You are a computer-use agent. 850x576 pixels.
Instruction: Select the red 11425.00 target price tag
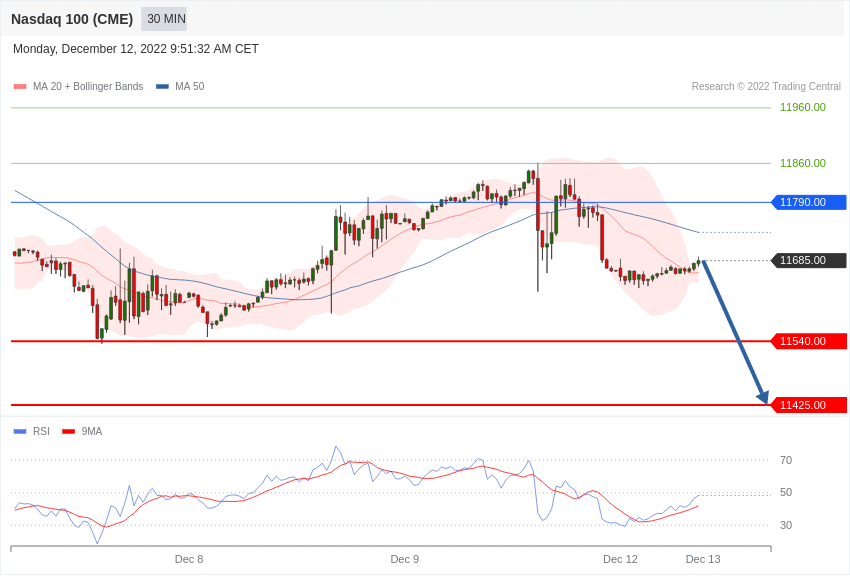pyautogui.click(x=809, y=405)
